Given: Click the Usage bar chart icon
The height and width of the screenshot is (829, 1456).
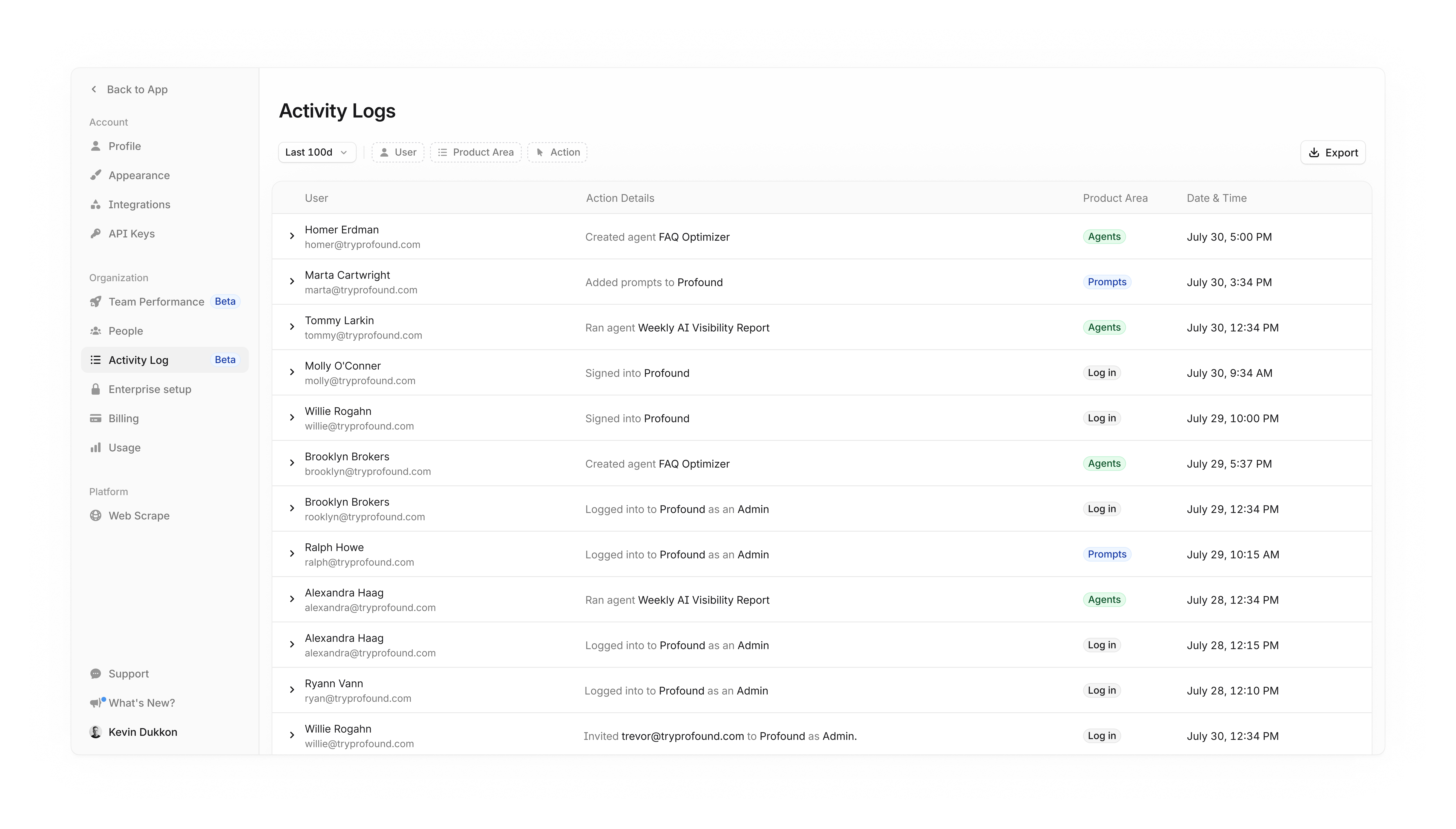Looking at the screenshot, I should coord(96,448).
